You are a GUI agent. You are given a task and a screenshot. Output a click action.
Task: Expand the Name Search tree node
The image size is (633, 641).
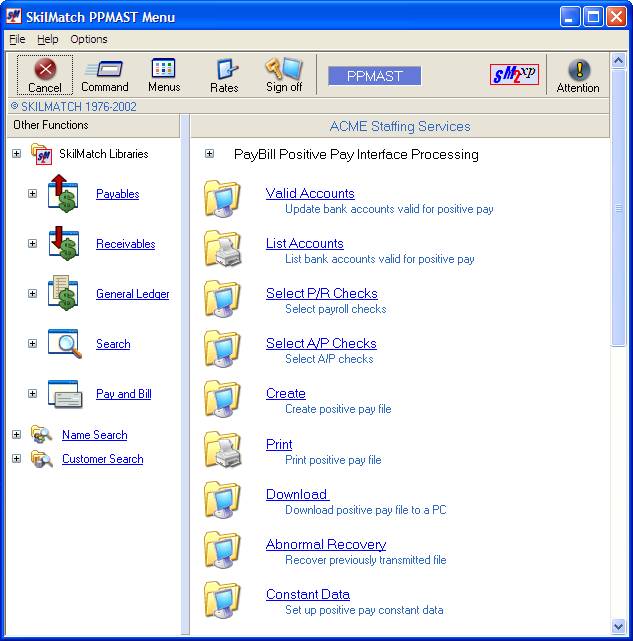coord(16,435)
